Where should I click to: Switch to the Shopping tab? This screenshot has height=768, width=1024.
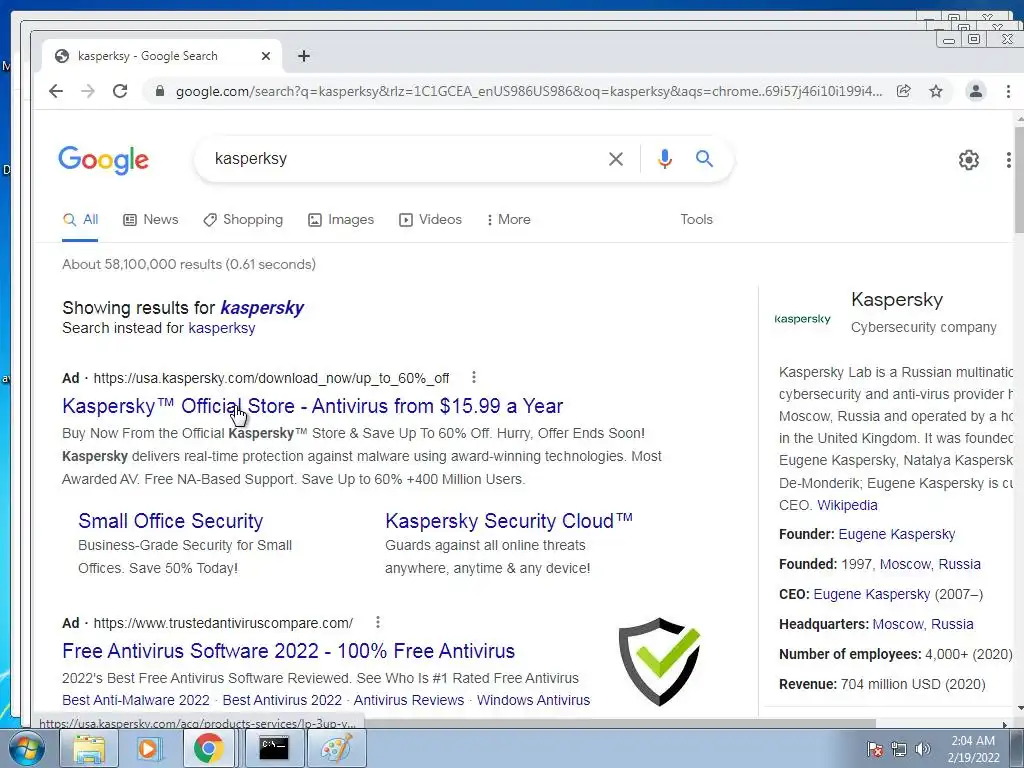[243, 219]
